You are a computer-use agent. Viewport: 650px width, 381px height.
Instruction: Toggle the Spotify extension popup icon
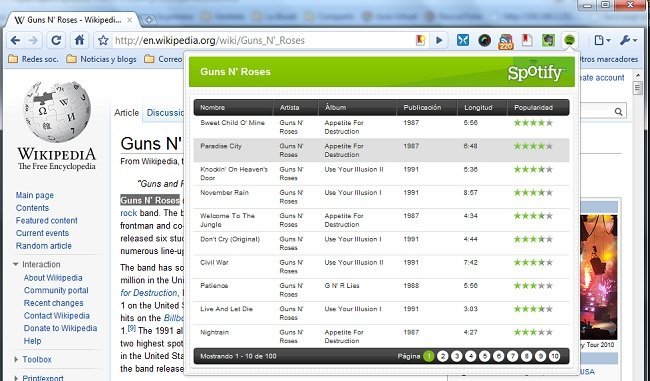tap(570, 40)
